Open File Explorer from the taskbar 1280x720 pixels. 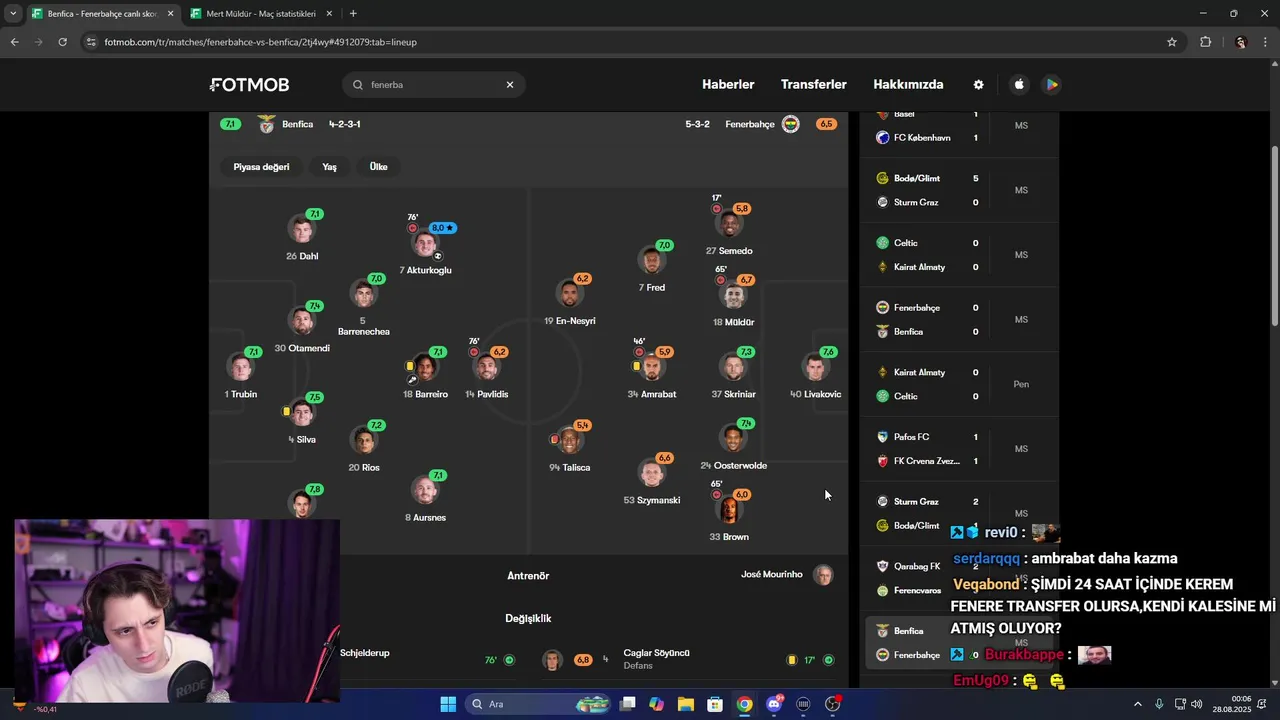pyautogui.click(x=686, y=704)
